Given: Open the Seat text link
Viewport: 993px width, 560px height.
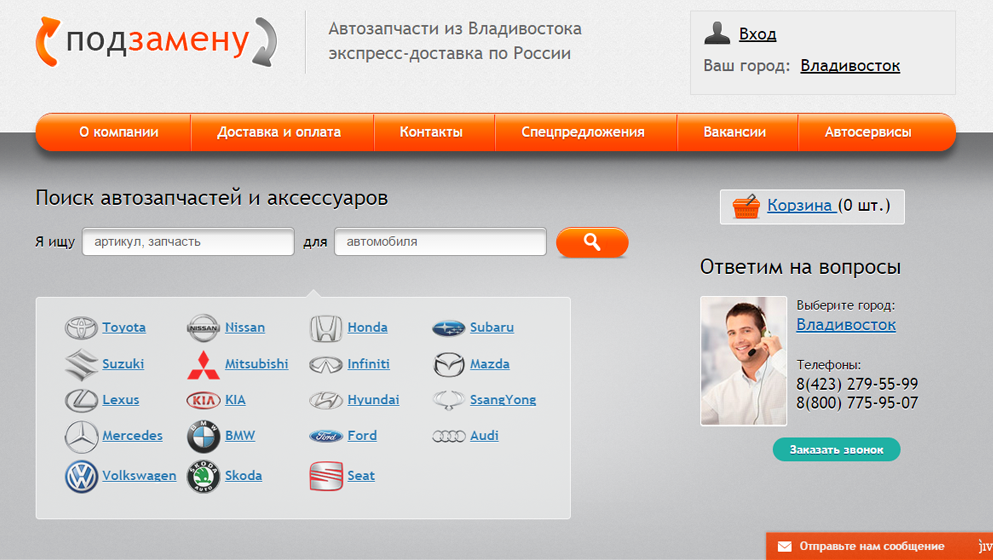Looking at the screenshot, I should [361, 475].
